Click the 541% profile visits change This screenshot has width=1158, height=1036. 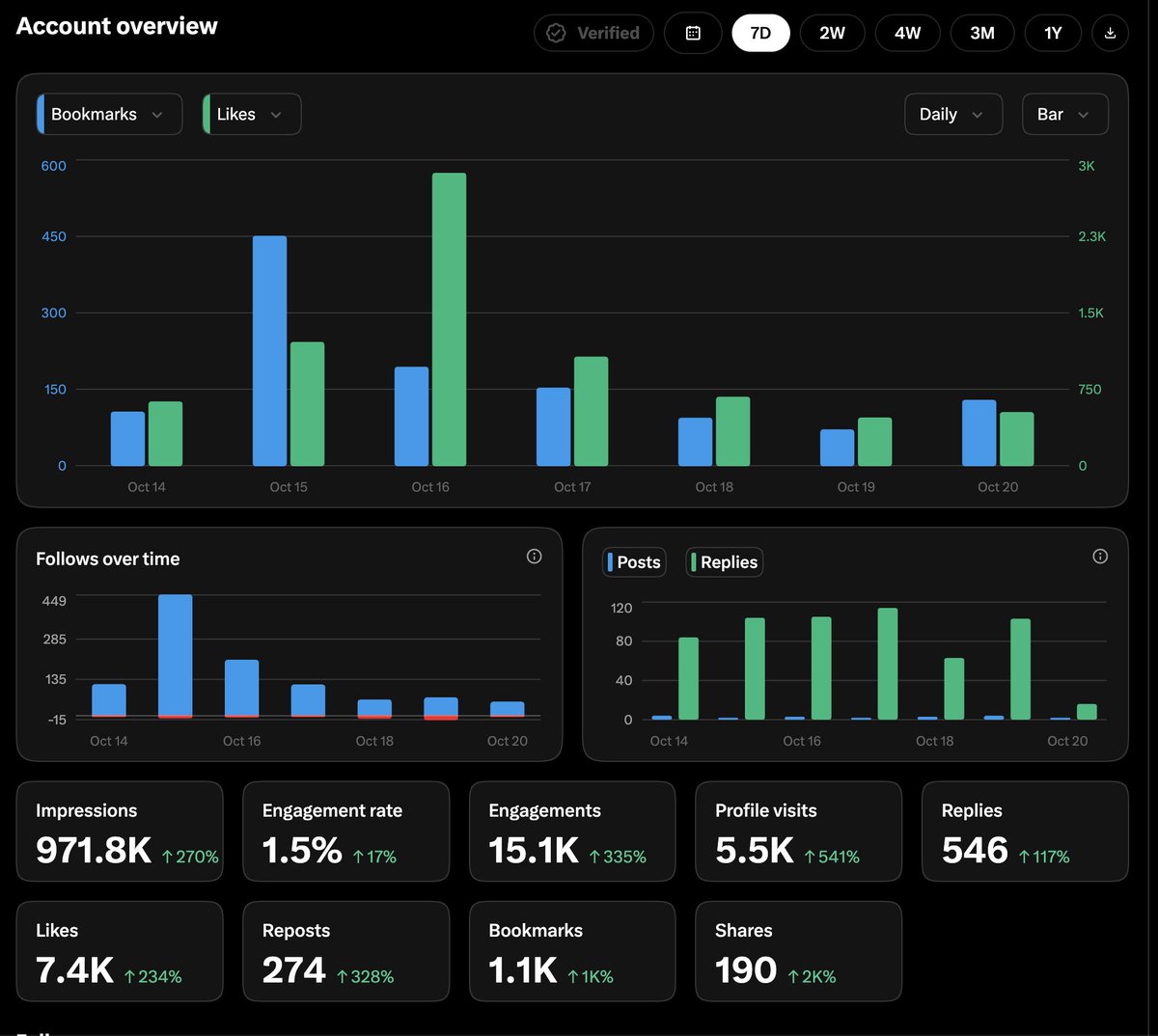[832, 857]
